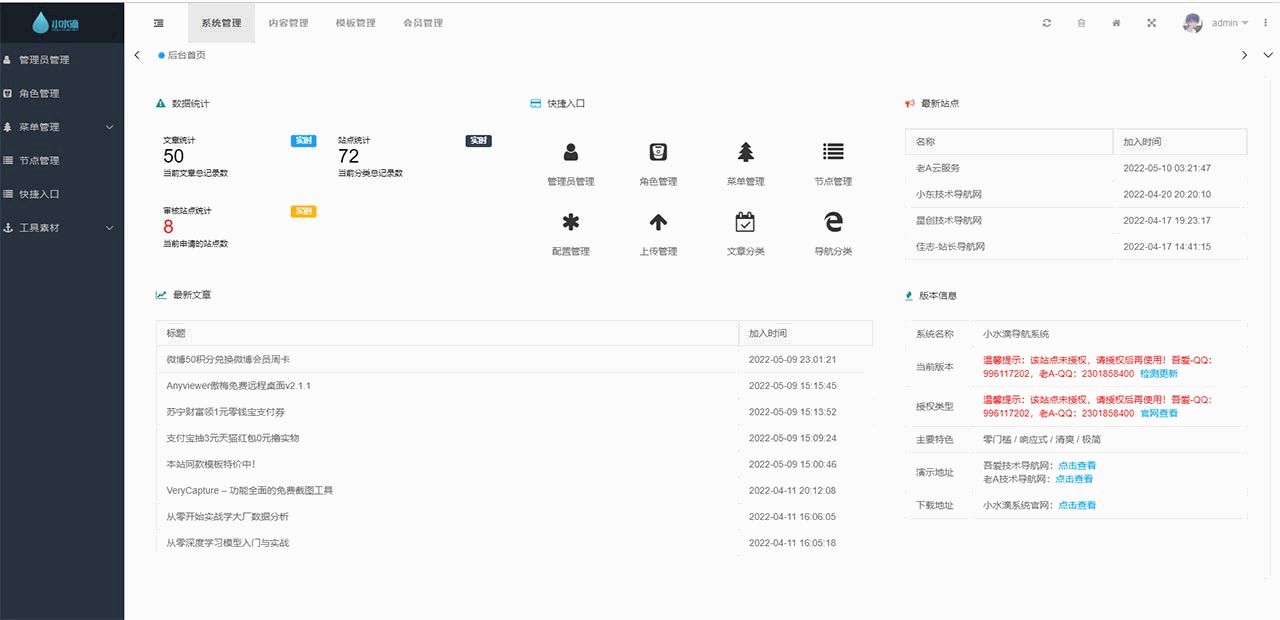
Task: Open 角色管理 quick-entry icon
Action: 658,153
